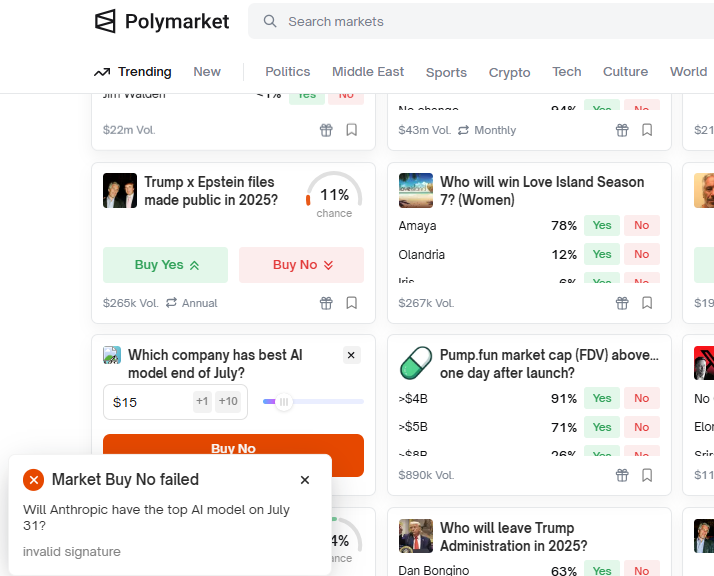The image size is (714, 576).
Task: Open the Tech category
Action: [567, 72]
